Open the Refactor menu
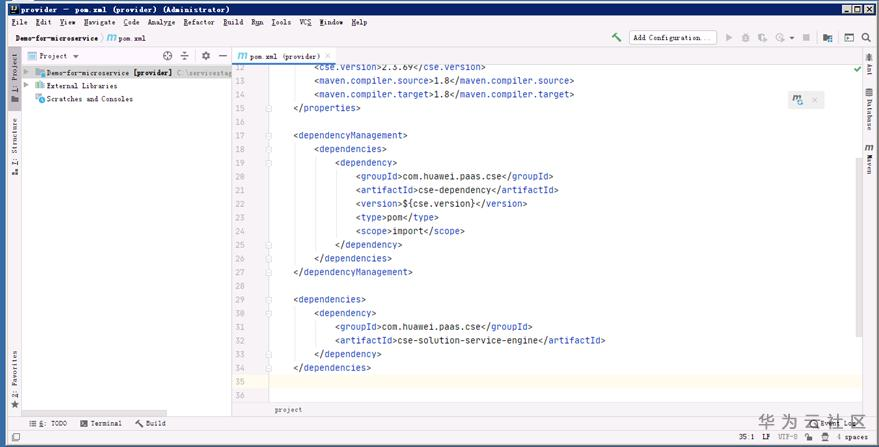 click(x=198, y=22)
